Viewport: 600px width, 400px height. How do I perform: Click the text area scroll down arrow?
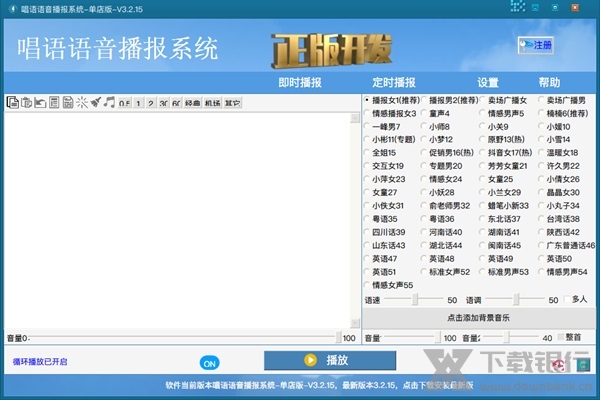pos(355,323)
